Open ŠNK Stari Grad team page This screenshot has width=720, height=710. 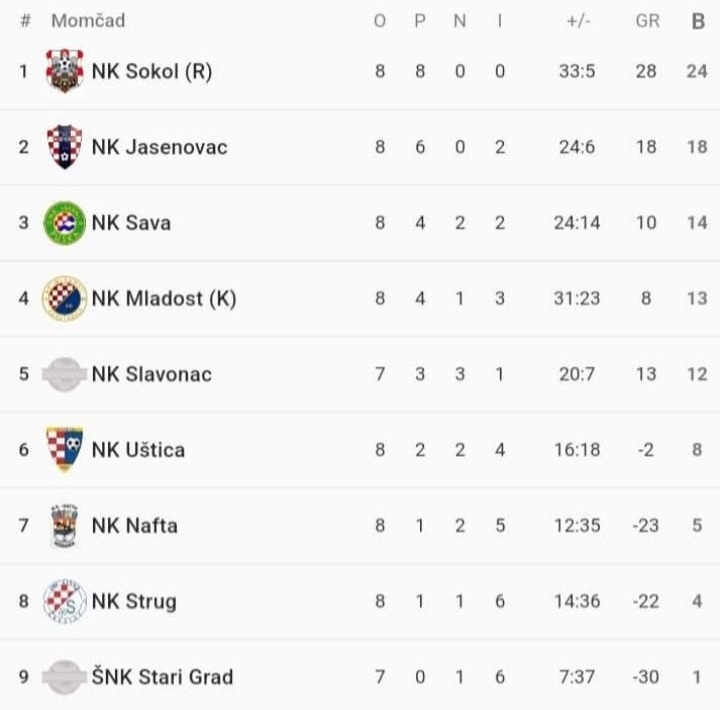162,677
